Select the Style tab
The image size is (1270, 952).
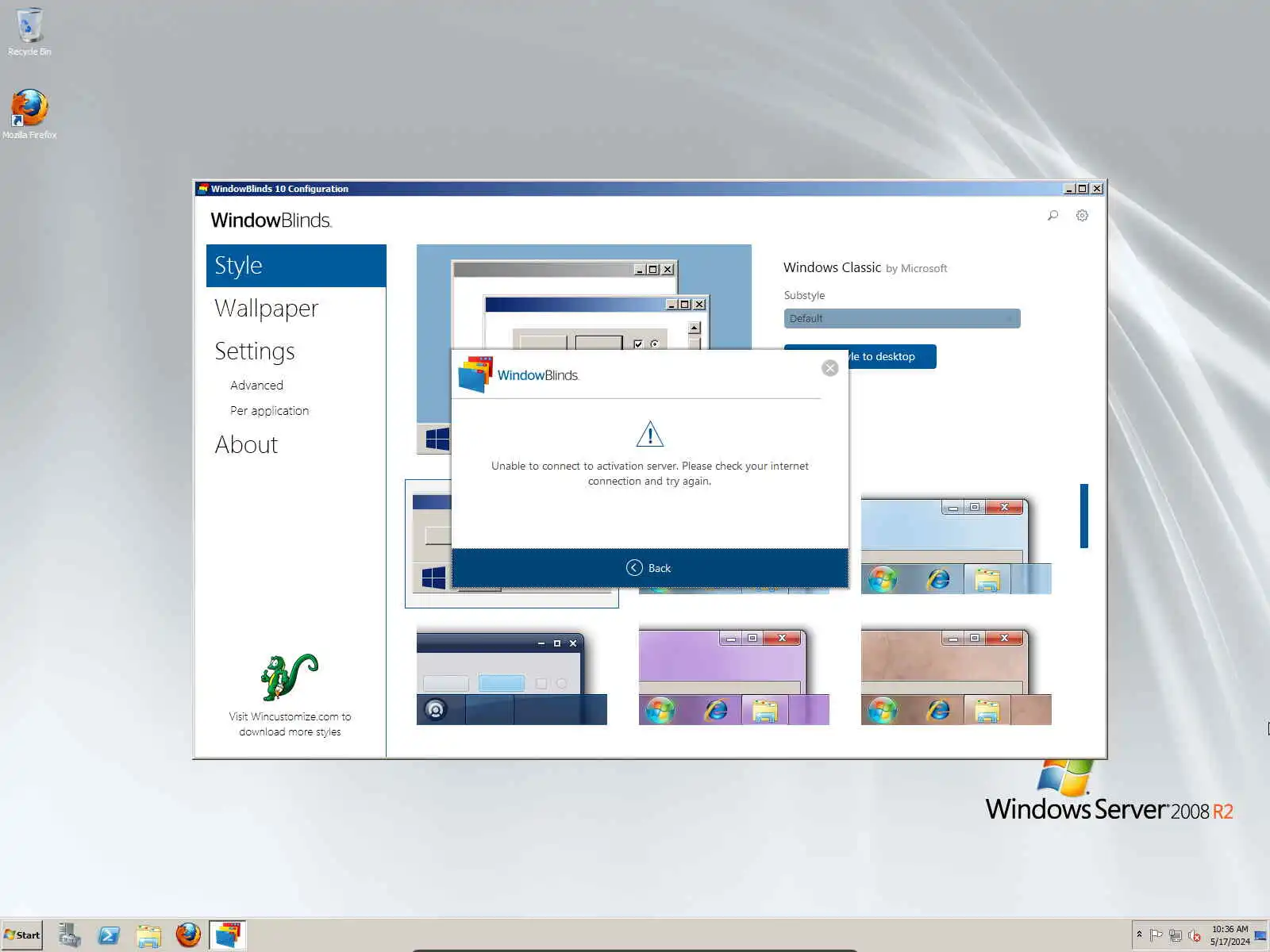coord(296,266)
